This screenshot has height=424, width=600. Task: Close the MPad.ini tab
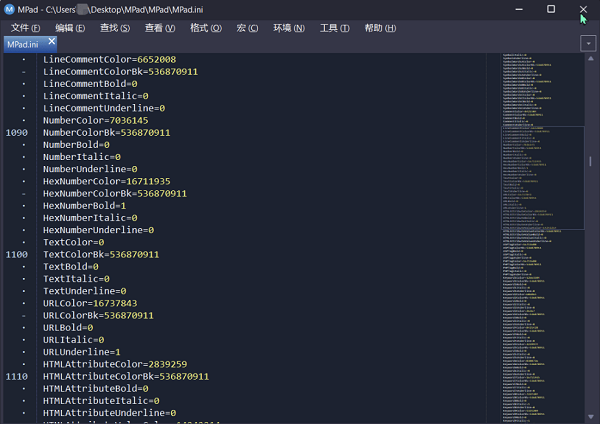point(52,41)
